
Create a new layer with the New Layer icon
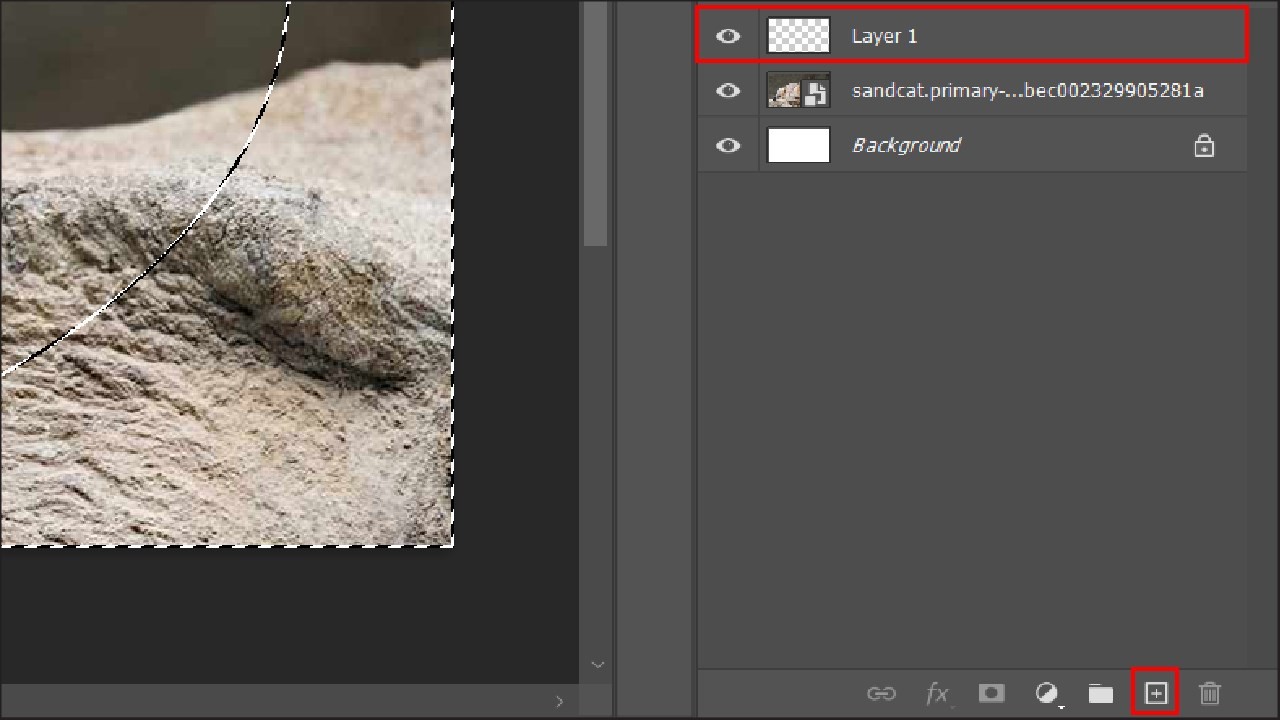(x=1155, y=693)
